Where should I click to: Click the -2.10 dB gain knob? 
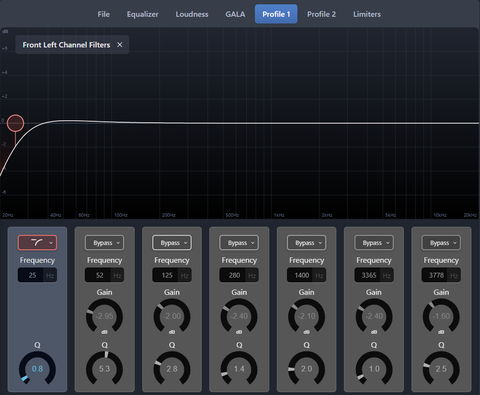pos(306,316)
